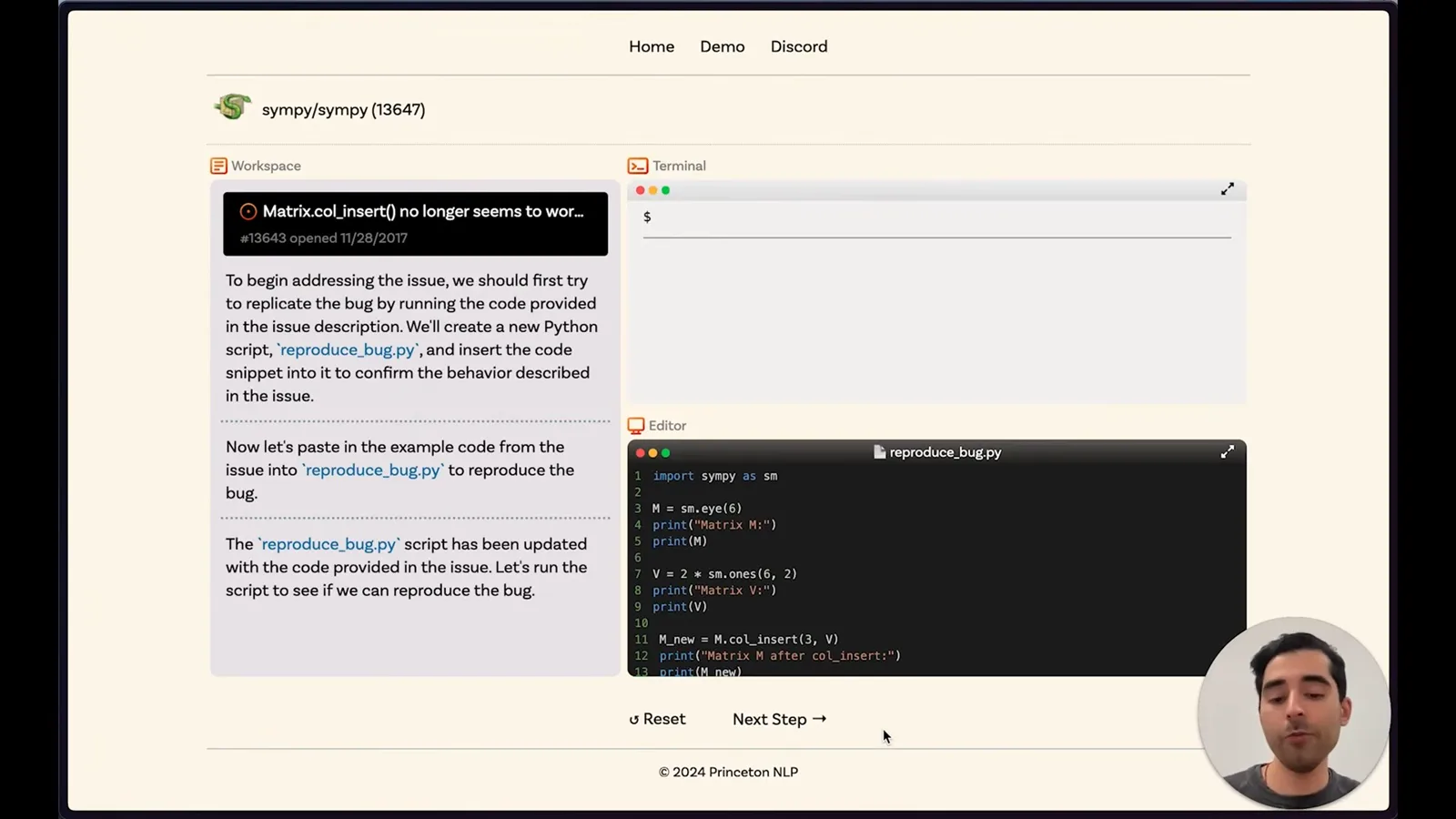Click the green dot in Editor titlebar
1456x819 pixels.
[x=665, y=452]
